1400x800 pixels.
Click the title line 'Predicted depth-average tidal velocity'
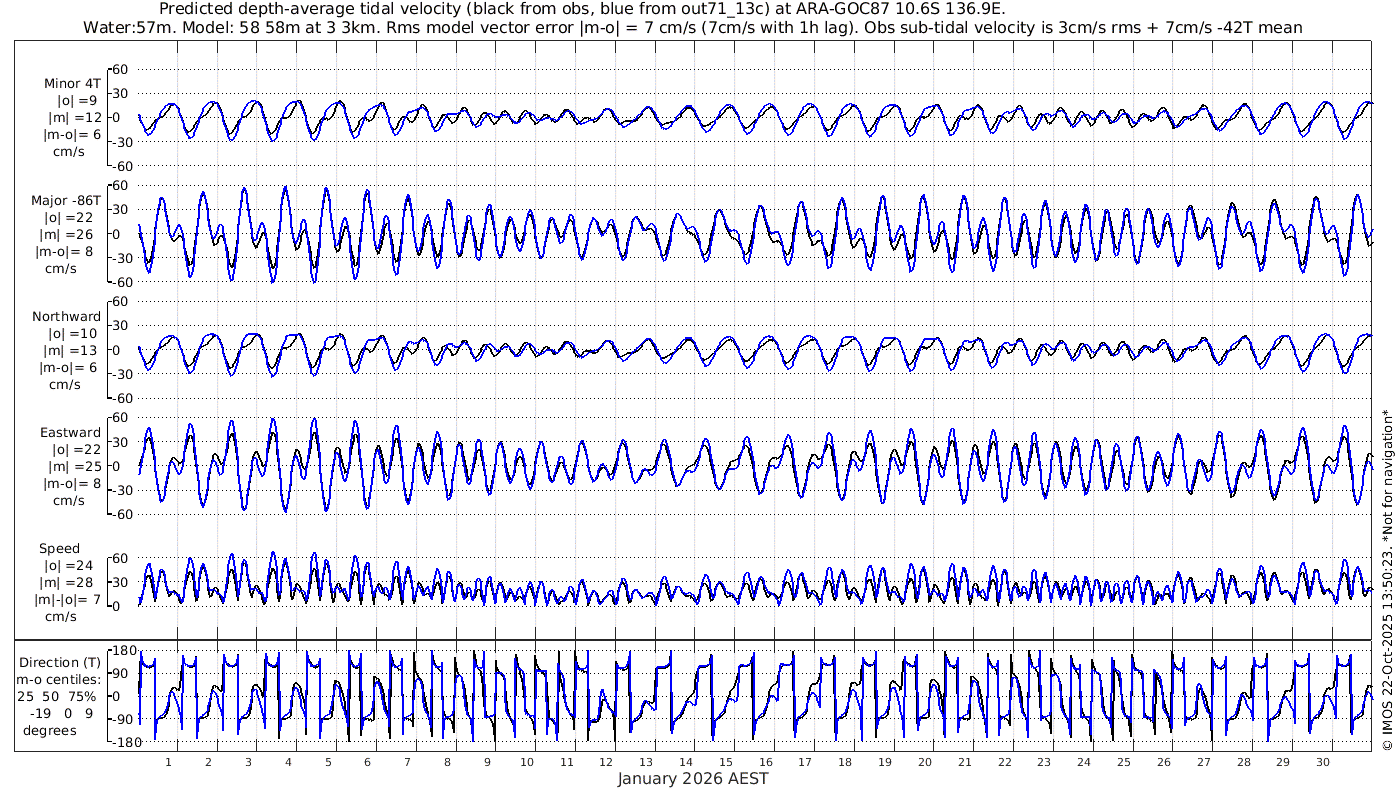(x=582, y=9)
